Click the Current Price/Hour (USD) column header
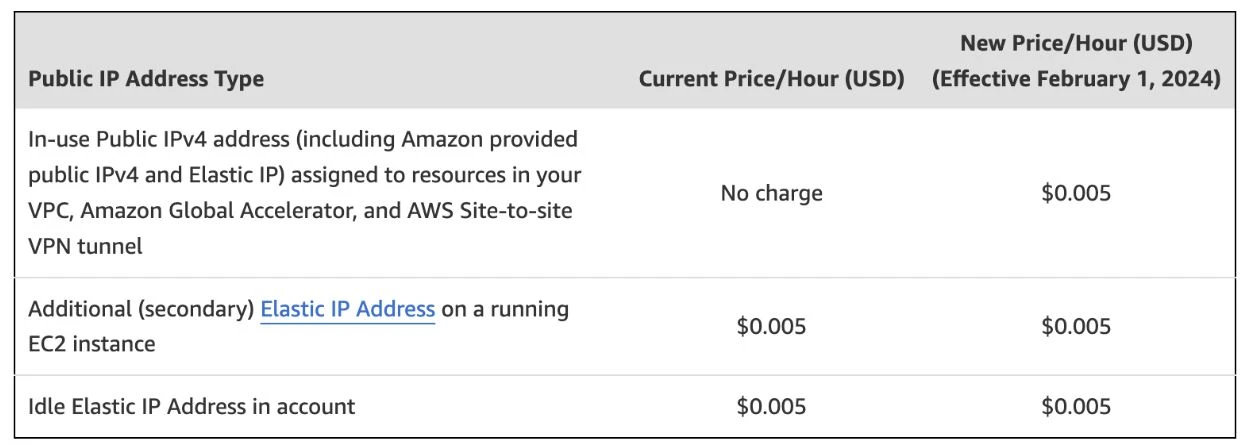This screenshot has width=1244, height=448. point(771,79)
